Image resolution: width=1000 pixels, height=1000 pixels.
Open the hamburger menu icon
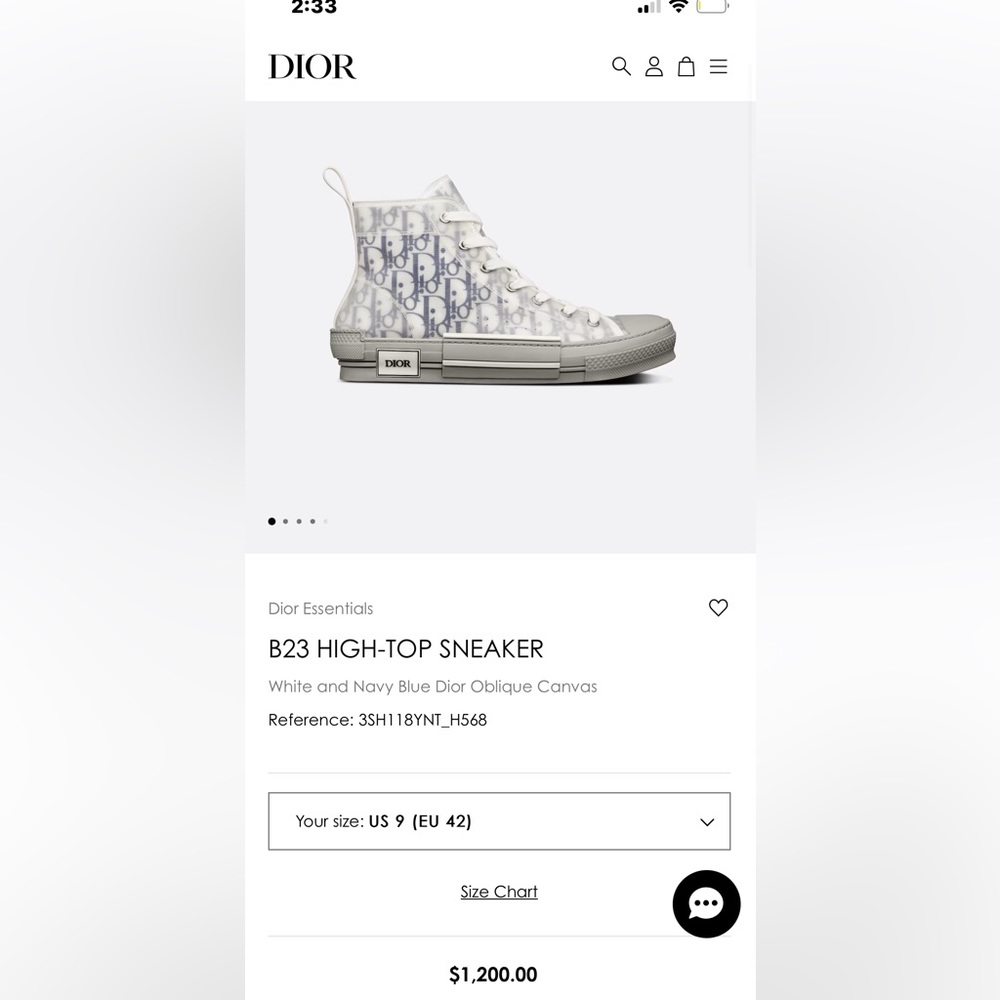tap(718, 66)
